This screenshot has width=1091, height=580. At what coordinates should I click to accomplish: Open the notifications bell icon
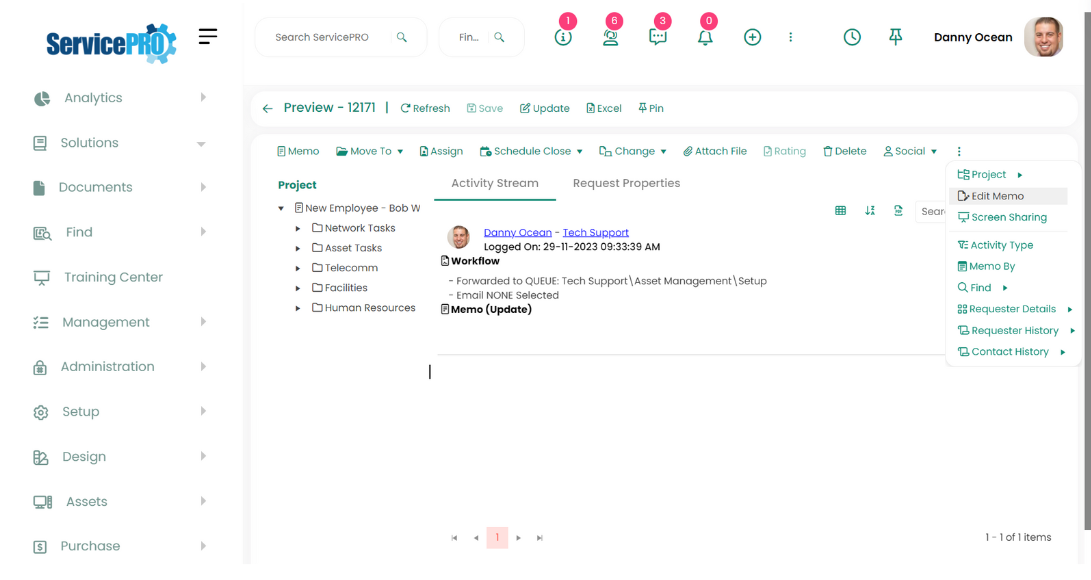[x=705, y=37]
